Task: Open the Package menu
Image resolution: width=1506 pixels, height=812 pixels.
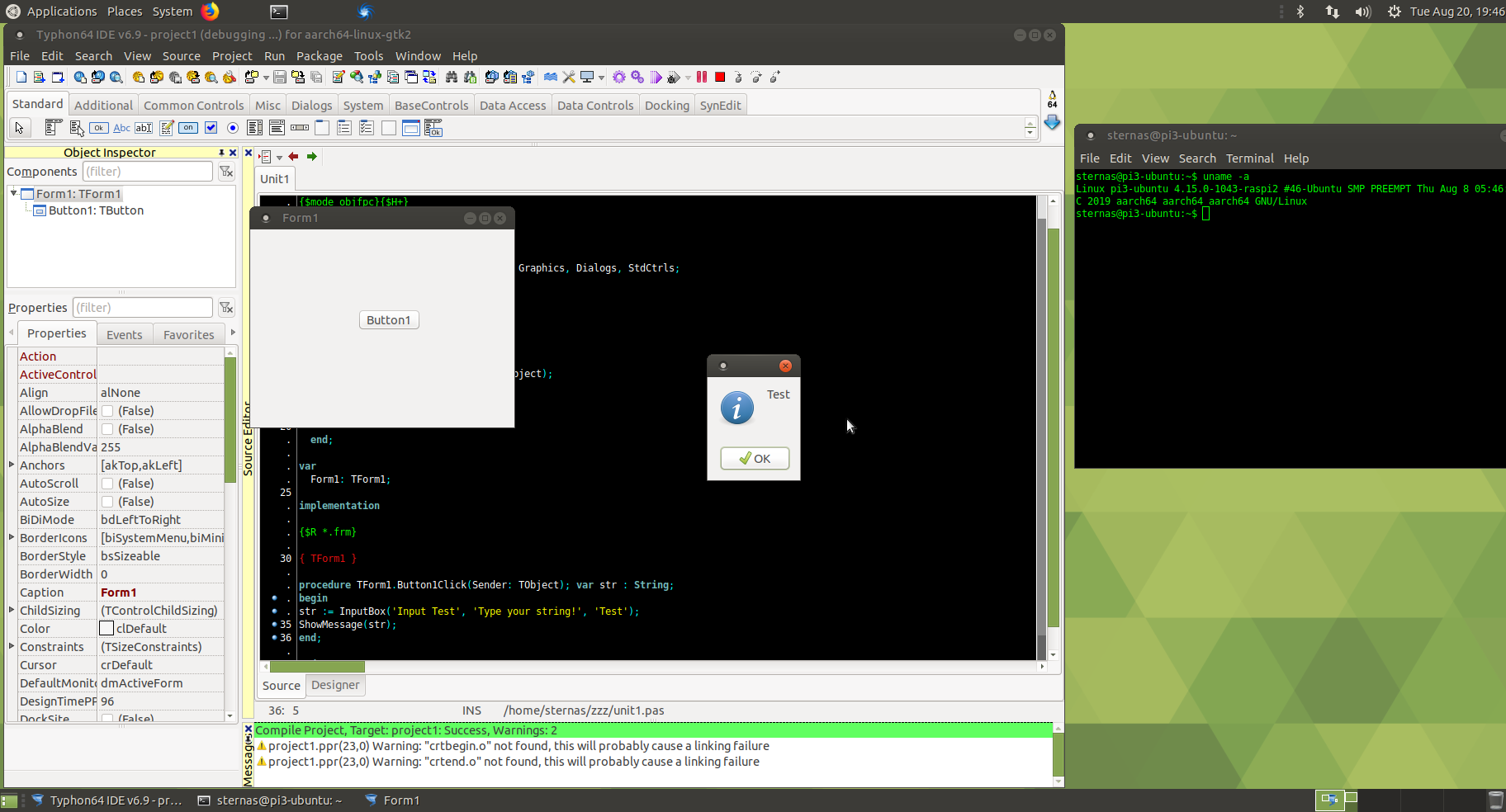Action: pos(320,56)
